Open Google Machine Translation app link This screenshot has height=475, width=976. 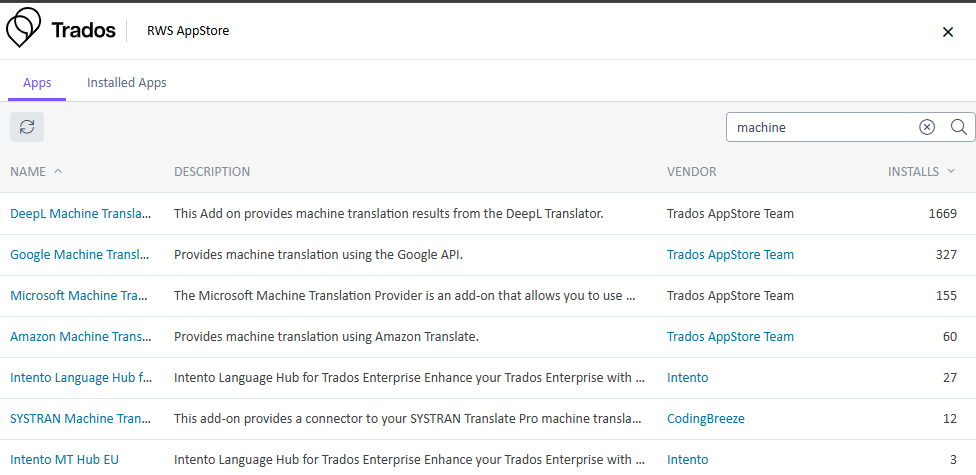tap(79, 254)
